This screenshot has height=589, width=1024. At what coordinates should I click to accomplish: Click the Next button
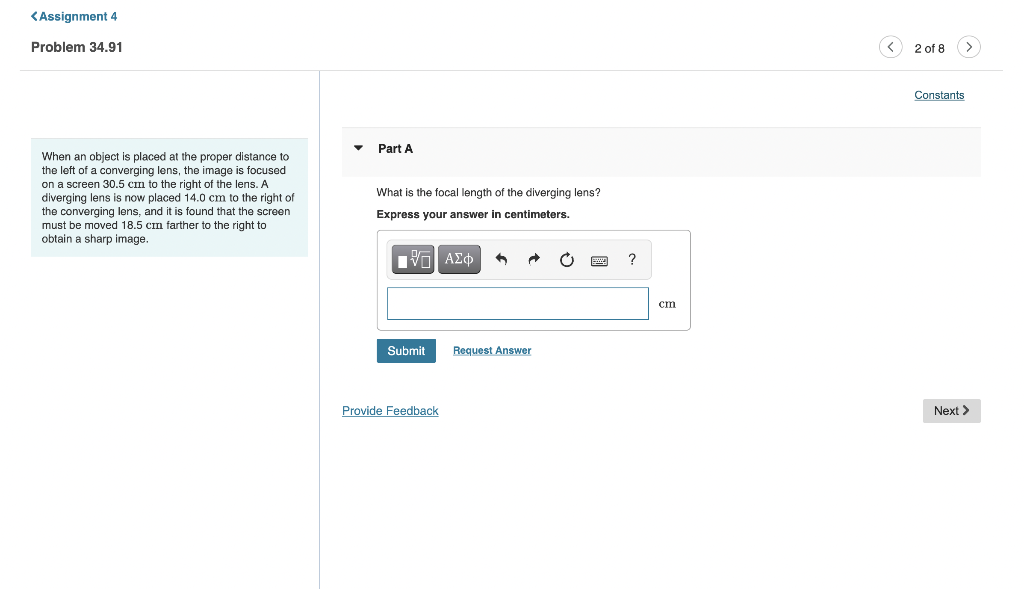tap(952, 411)
